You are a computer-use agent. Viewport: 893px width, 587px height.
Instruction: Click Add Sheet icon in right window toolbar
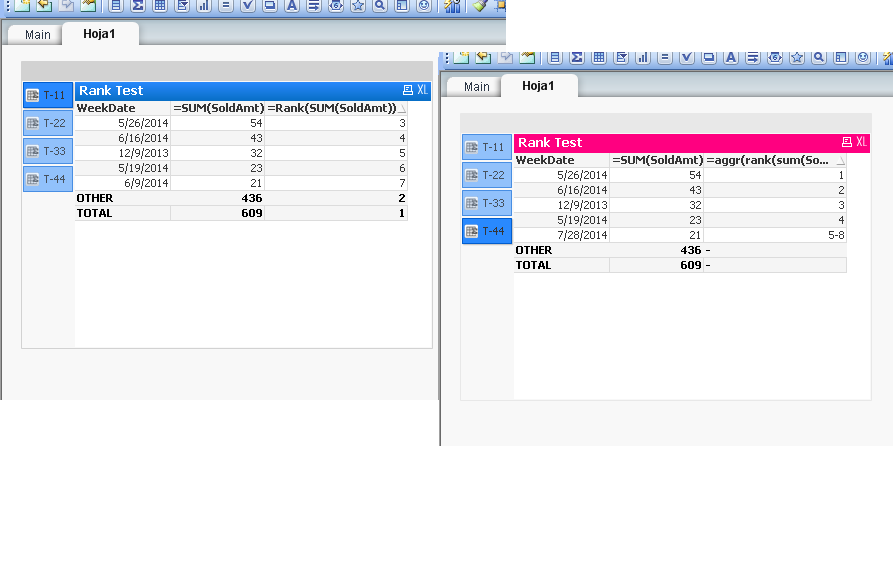(x=461, y=57)
